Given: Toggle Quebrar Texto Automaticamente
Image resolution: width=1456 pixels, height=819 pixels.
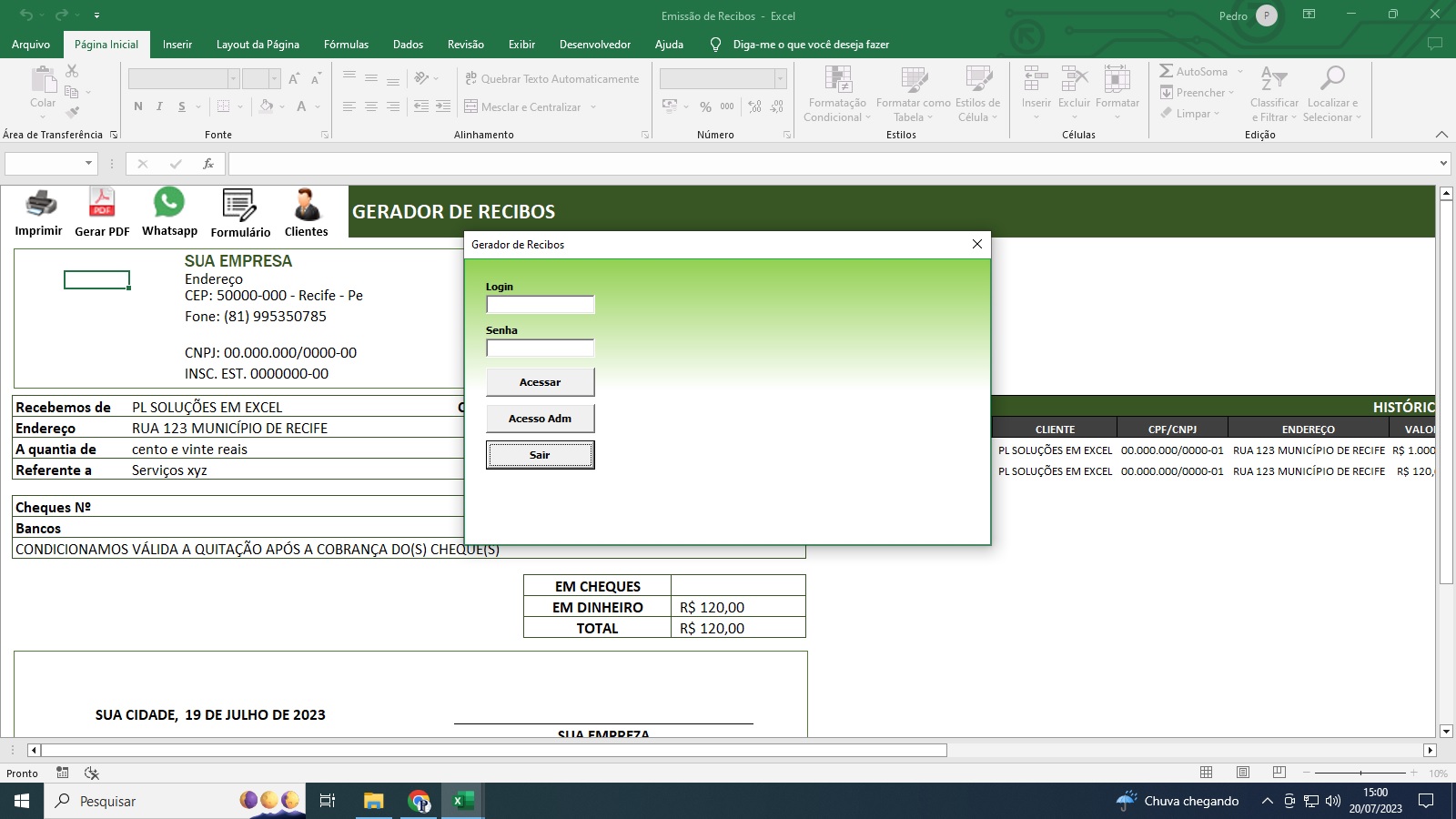Looking at the screenshot, I should click(x=551, y=79).
